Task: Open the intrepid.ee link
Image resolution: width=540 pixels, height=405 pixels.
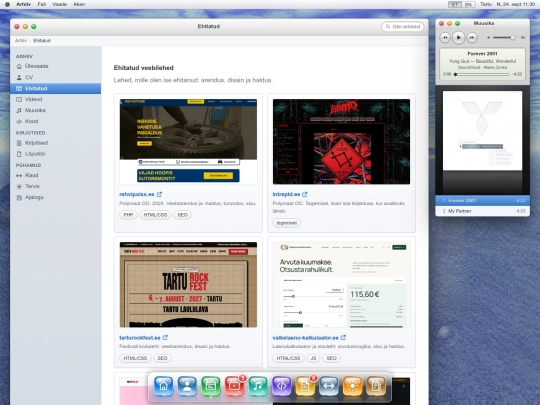Action: tap(286, 194)
